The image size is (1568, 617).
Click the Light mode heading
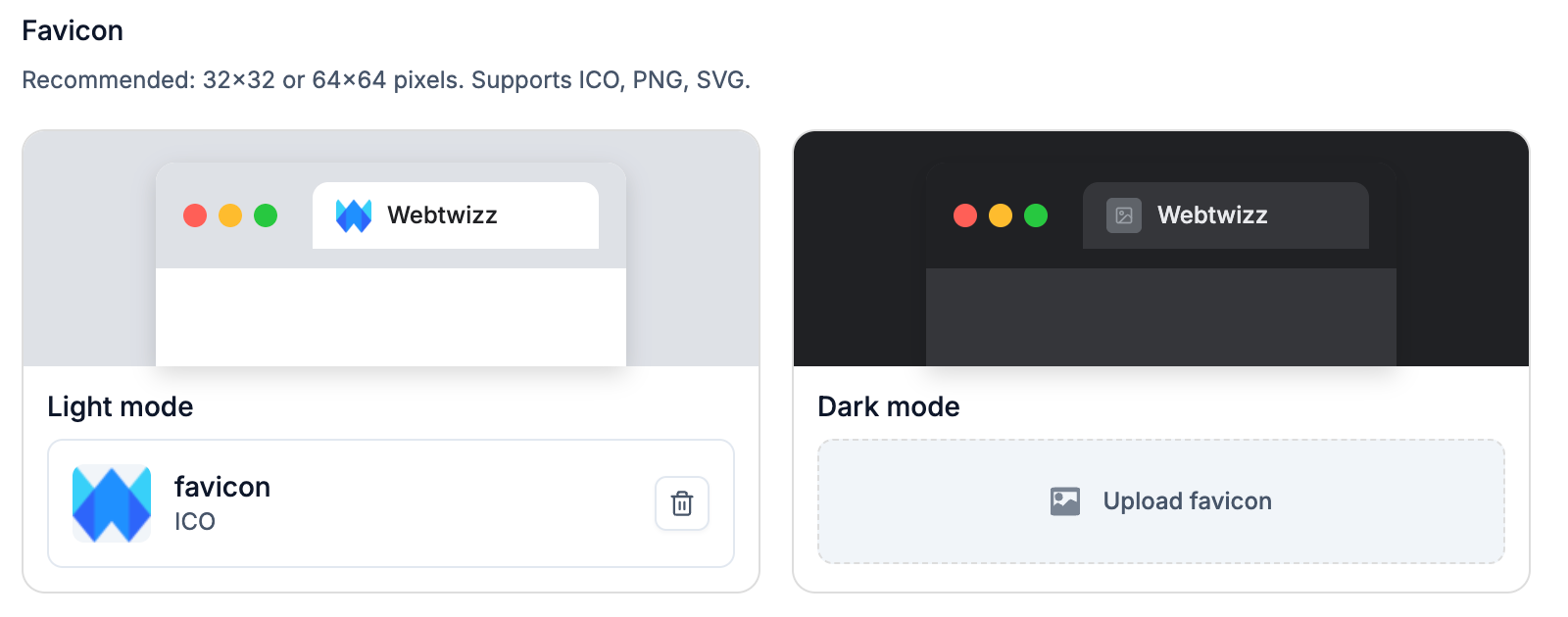click(x=121, y=406)
